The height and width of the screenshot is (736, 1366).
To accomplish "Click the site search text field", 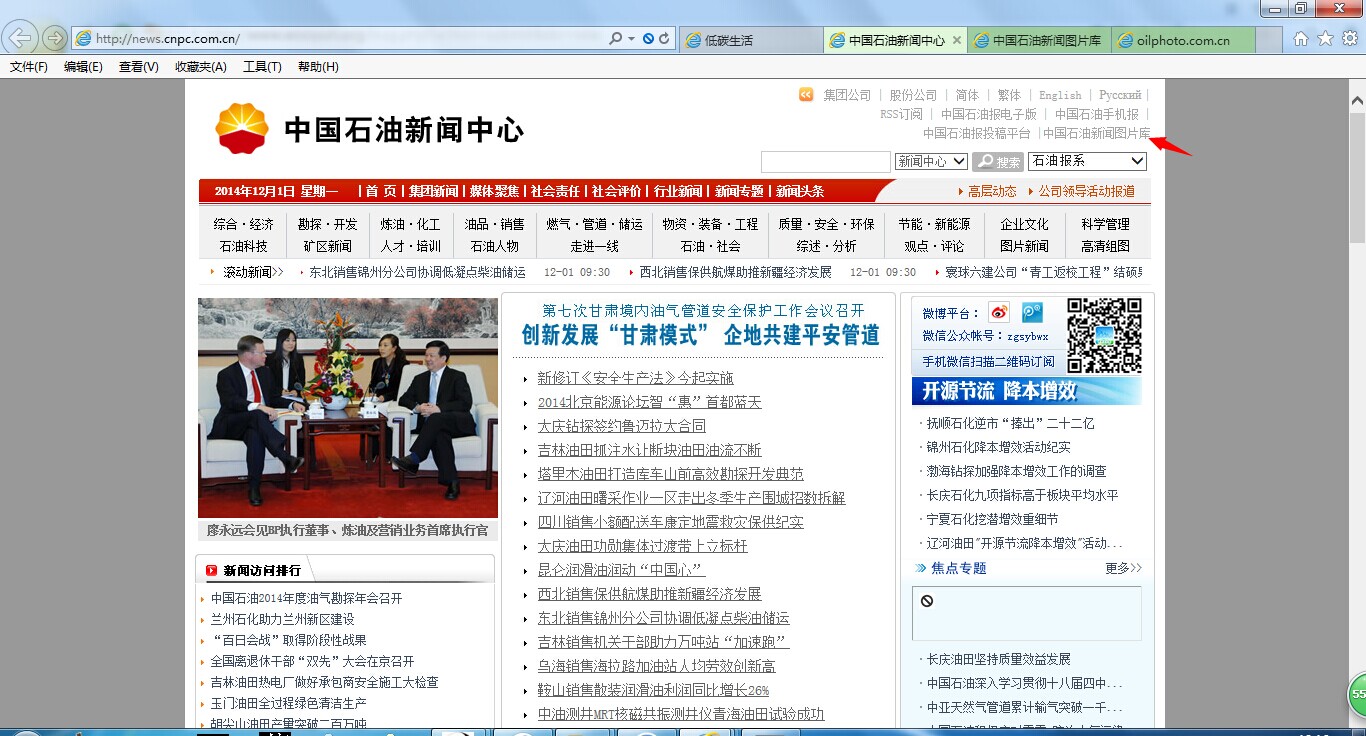I will [825, 161].
